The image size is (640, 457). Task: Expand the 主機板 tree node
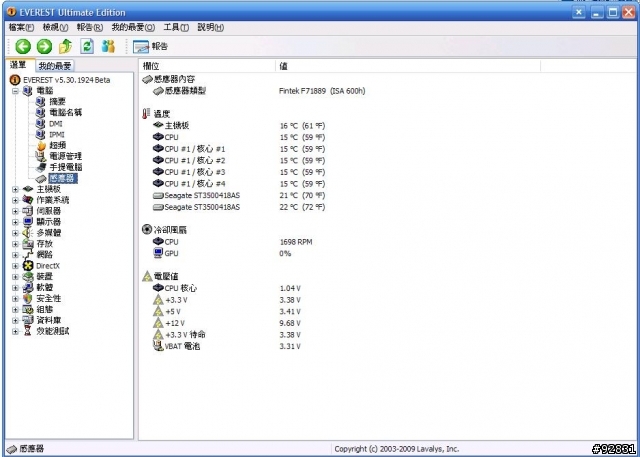pyautogui.click(x=16, y=189)
